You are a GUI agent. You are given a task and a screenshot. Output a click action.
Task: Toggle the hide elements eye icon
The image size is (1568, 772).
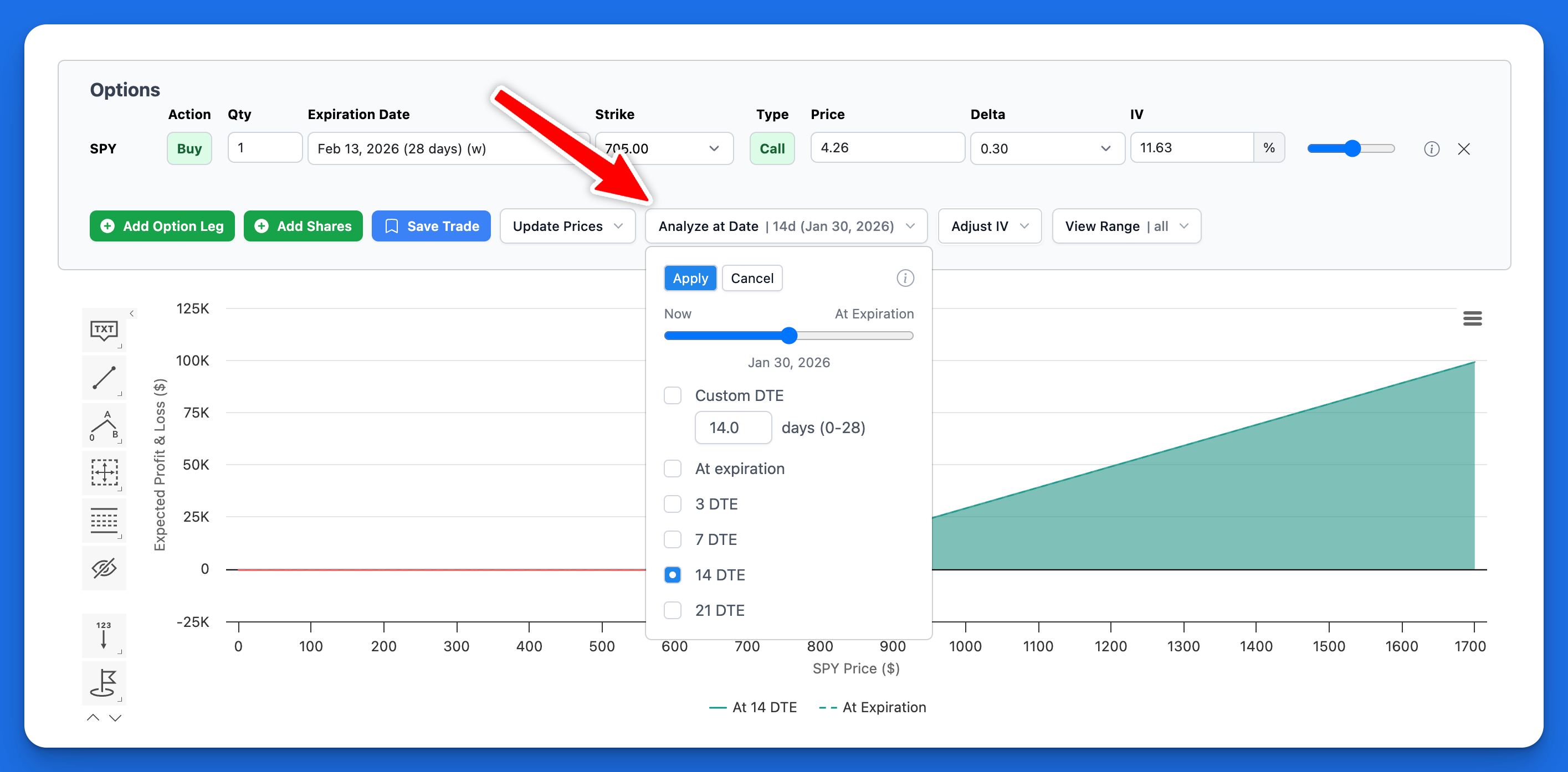click(104, 568)
